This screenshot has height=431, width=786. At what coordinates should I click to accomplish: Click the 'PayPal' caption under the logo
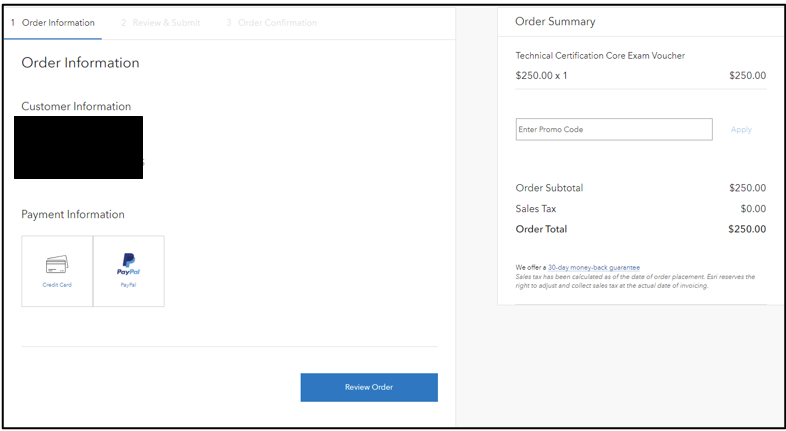[x=128, y=285]
